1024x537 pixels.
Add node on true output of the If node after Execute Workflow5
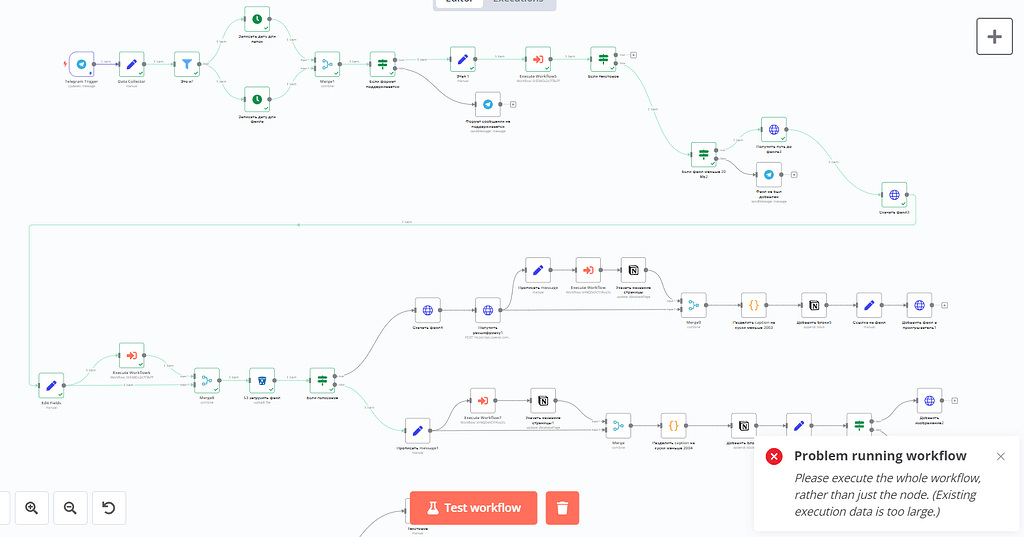633,55
